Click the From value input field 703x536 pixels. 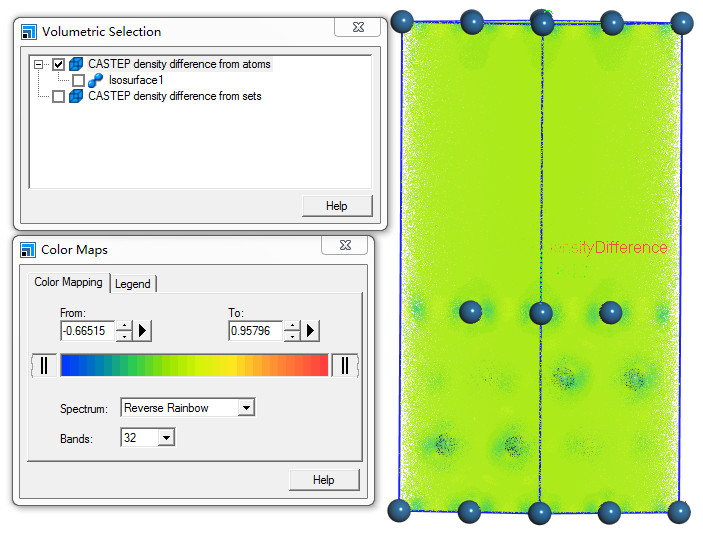point(88,330)
